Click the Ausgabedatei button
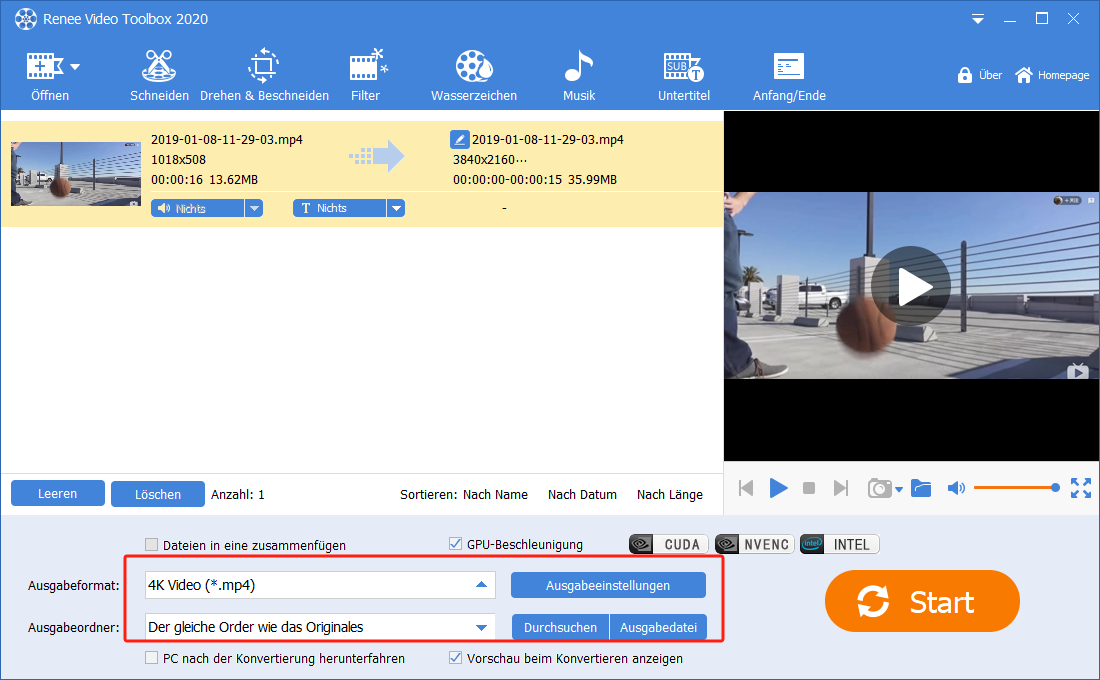 [x=658, y=627]
